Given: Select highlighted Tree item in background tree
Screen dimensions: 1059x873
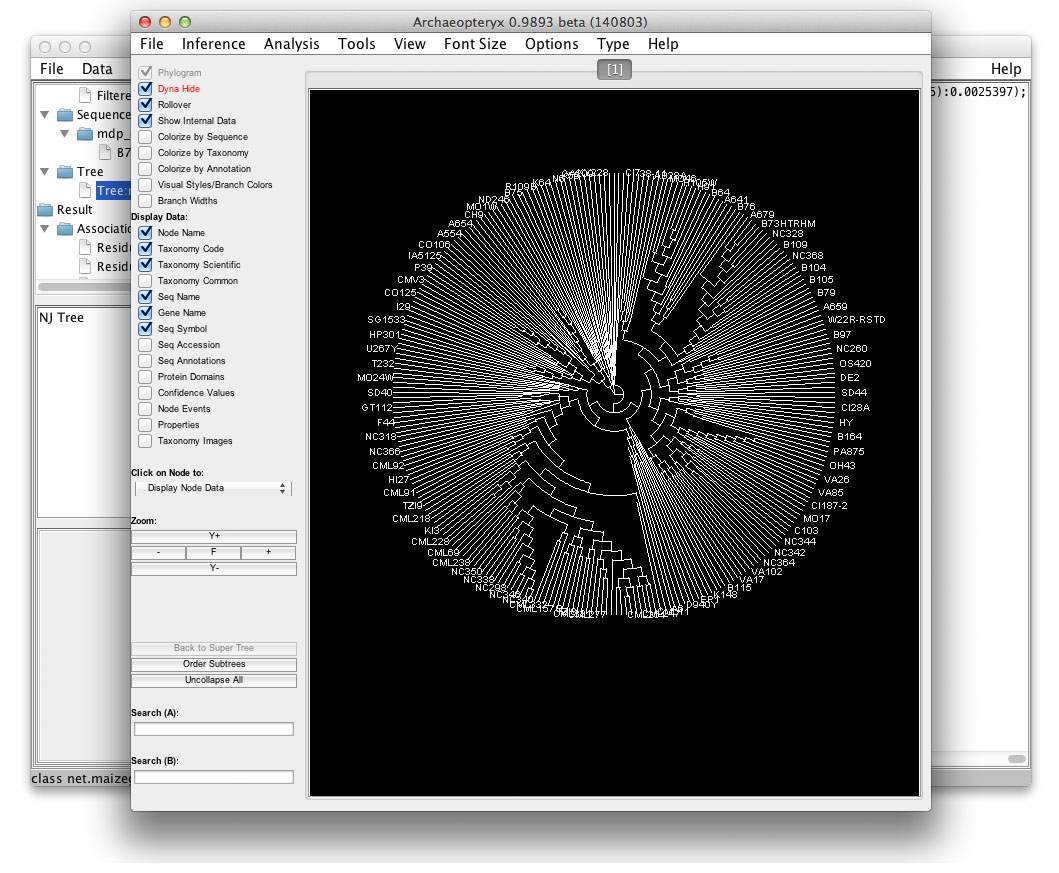Looking at the screenshot, I should [x=113, y=191].
